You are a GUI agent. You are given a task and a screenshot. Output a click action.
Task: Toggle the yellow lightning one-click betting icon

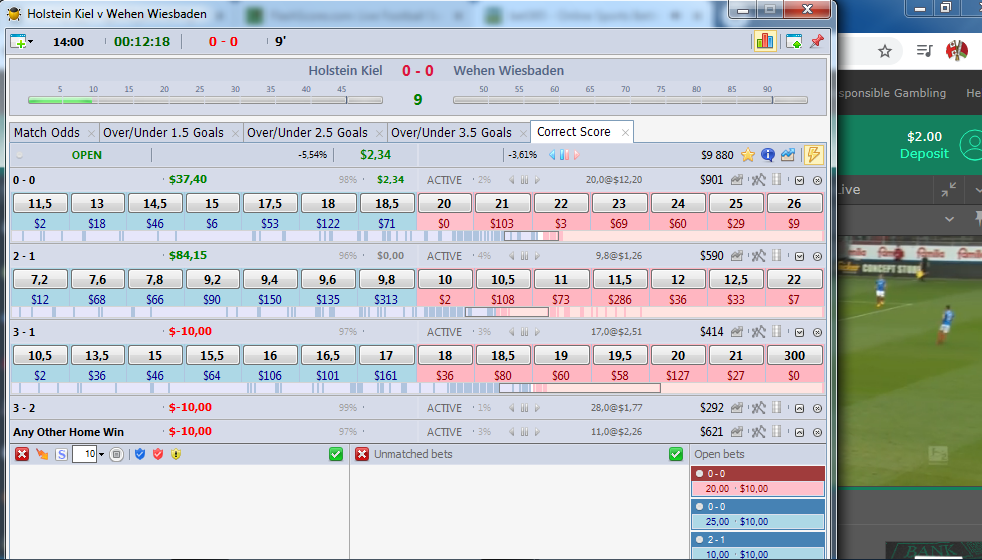[813, 155]
